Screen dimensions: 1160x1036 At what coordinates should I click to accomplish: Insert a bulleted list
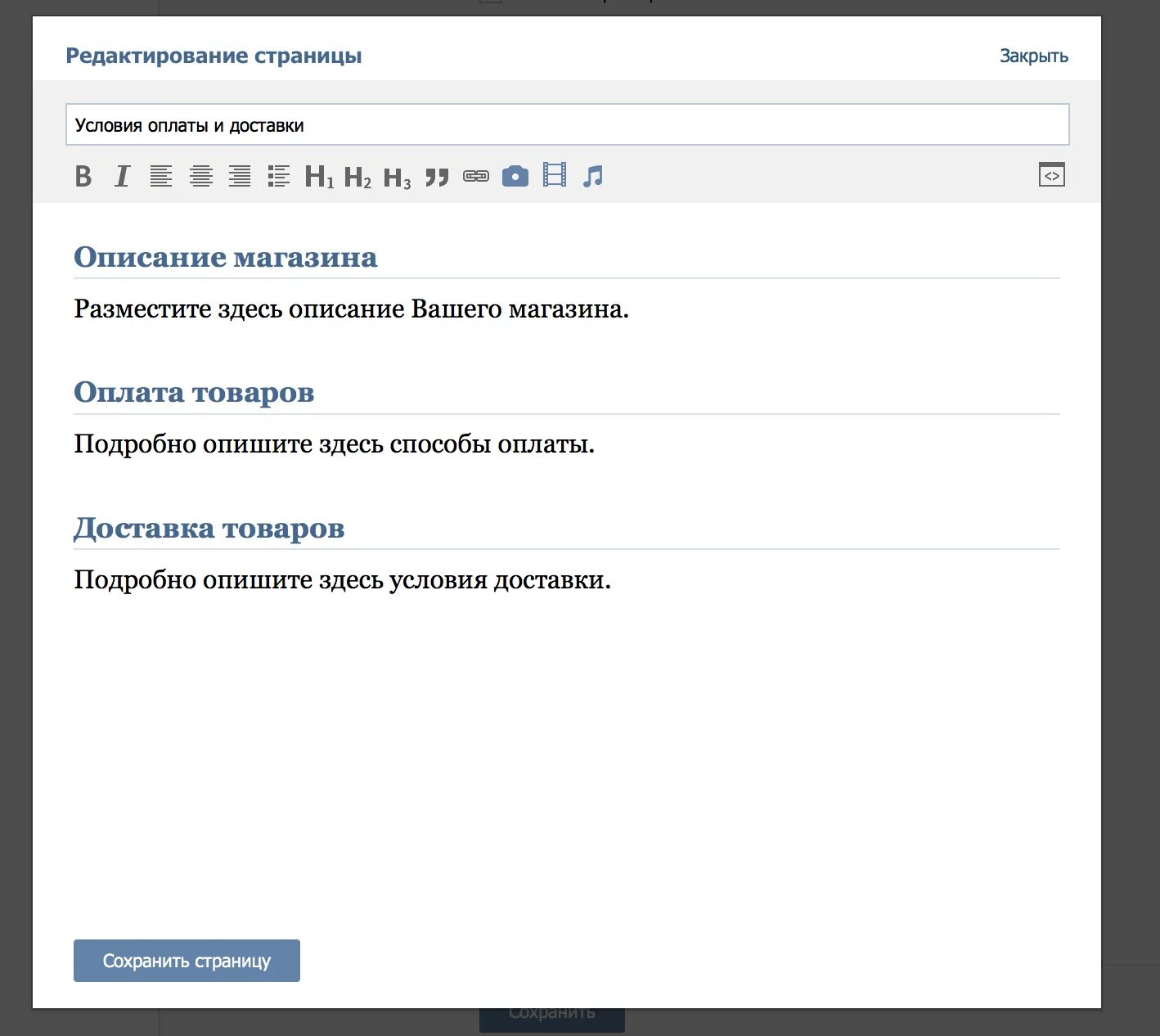(x=279, y=176)
